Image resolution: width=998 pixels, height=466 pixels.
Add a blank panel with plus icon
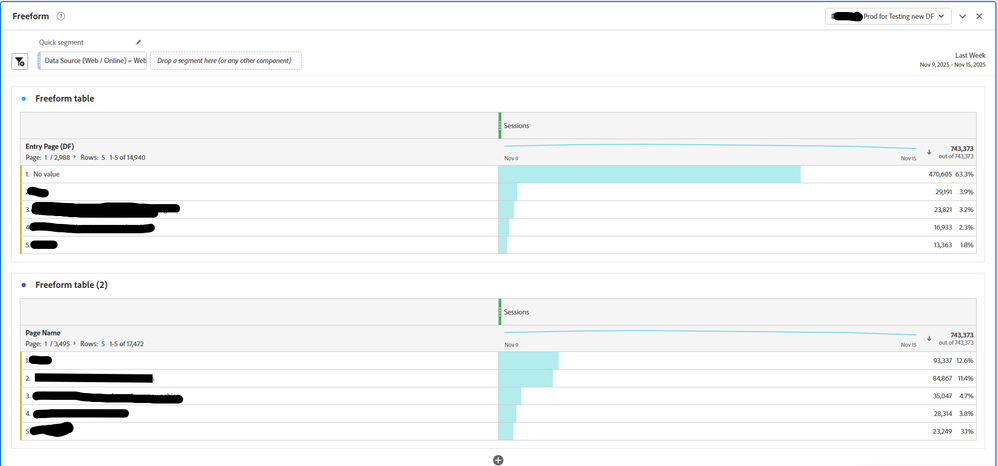[498, 460]
